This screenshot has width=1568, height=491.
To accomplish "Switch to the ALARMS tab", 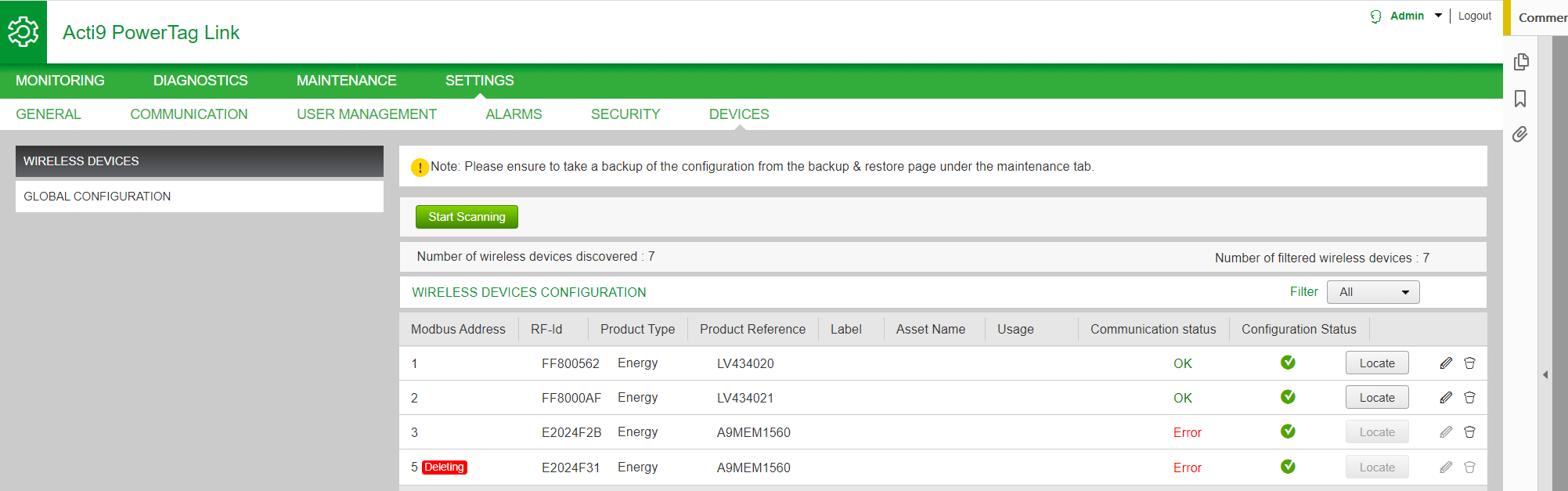I will pyautogui.click(x=514, y=114).
